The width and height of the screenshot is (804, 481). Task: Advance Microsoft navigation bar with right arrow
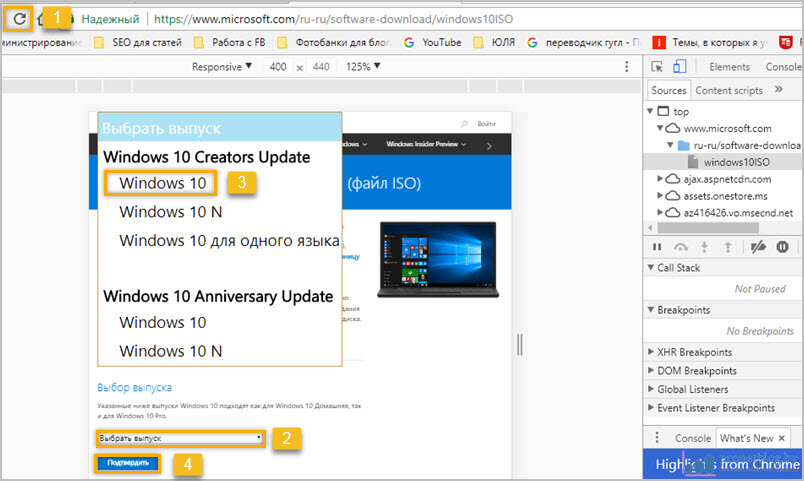489,146
